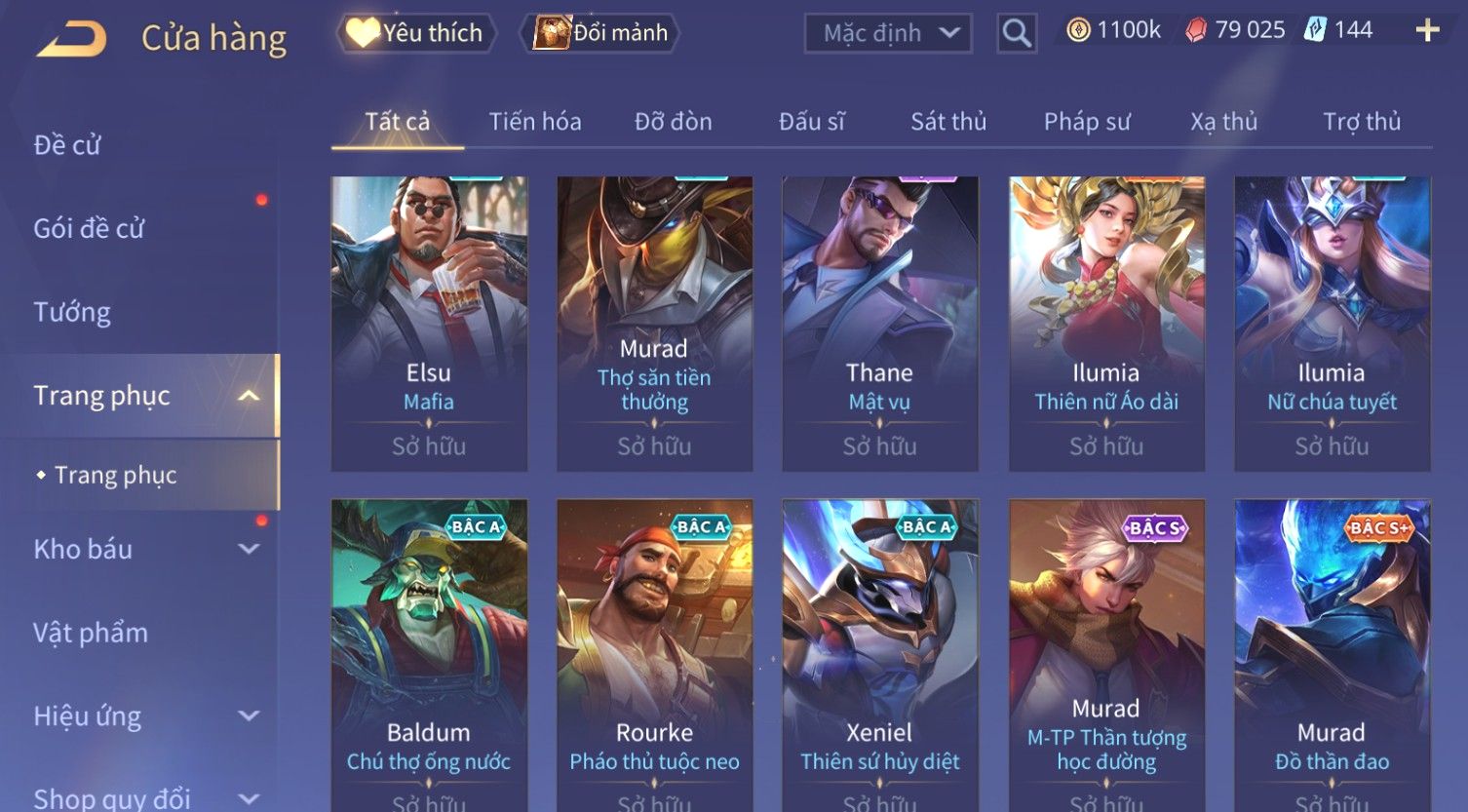This screenshot has height=812, width=1468.
Task: Open Tướng in the sidebar
Action: [72, 312]
